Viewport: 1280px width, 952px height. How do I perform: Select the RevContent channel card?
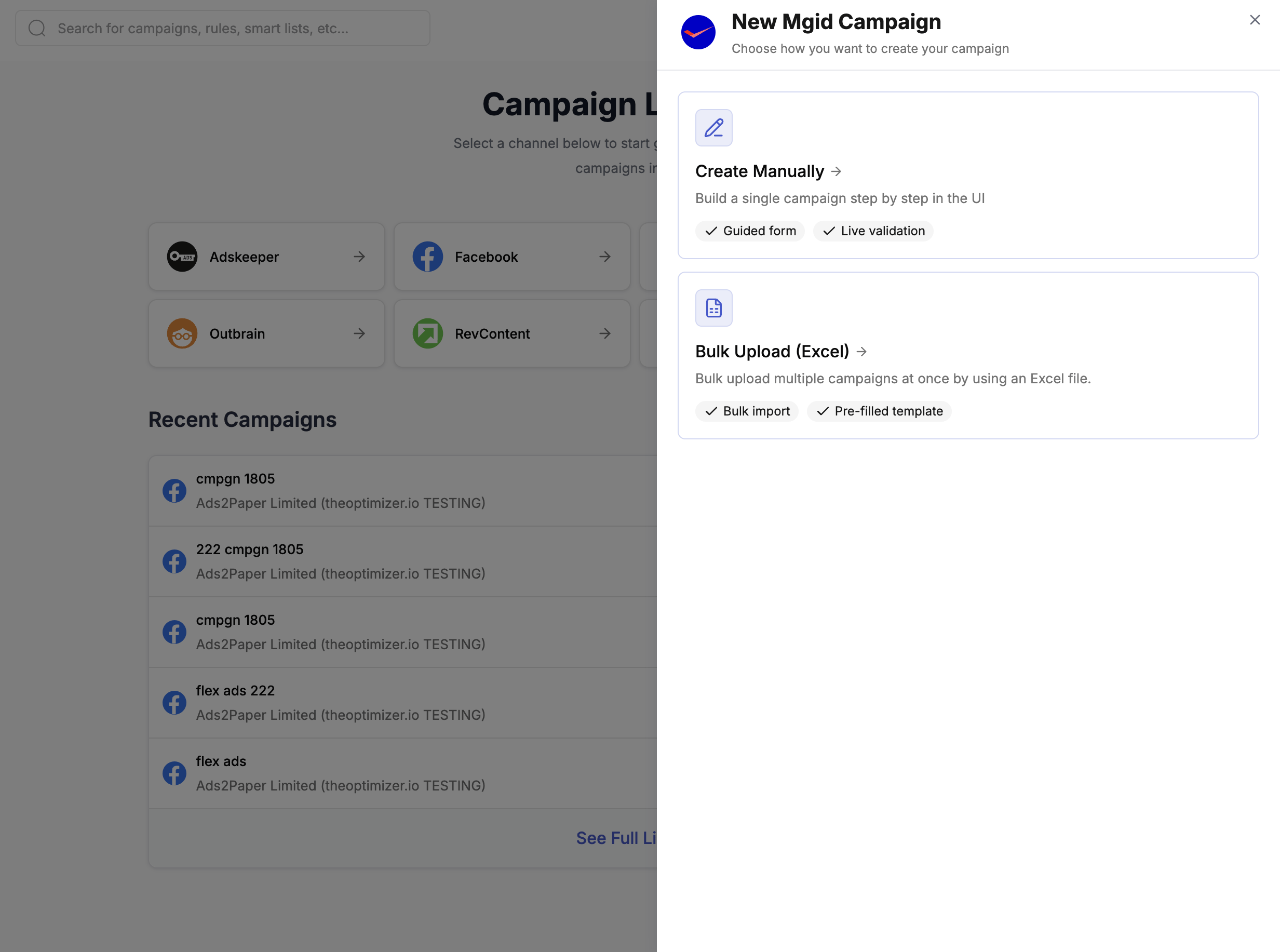512,333
